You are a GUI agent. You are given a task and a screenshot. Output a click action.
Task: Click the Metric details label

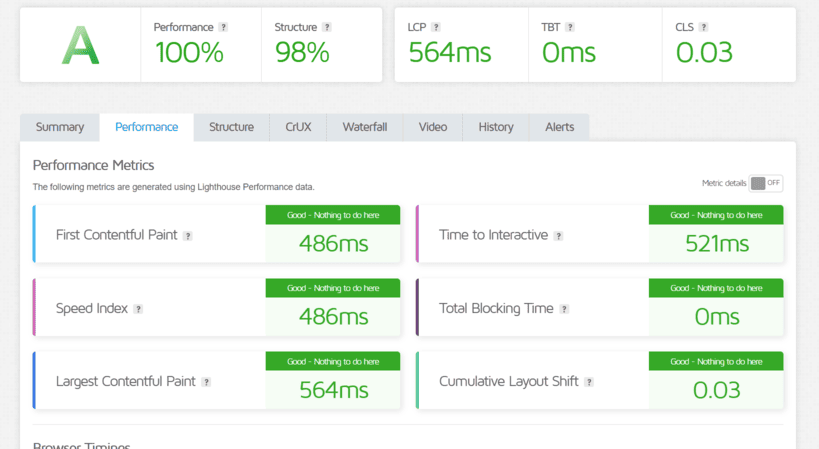tap(724, 183)
